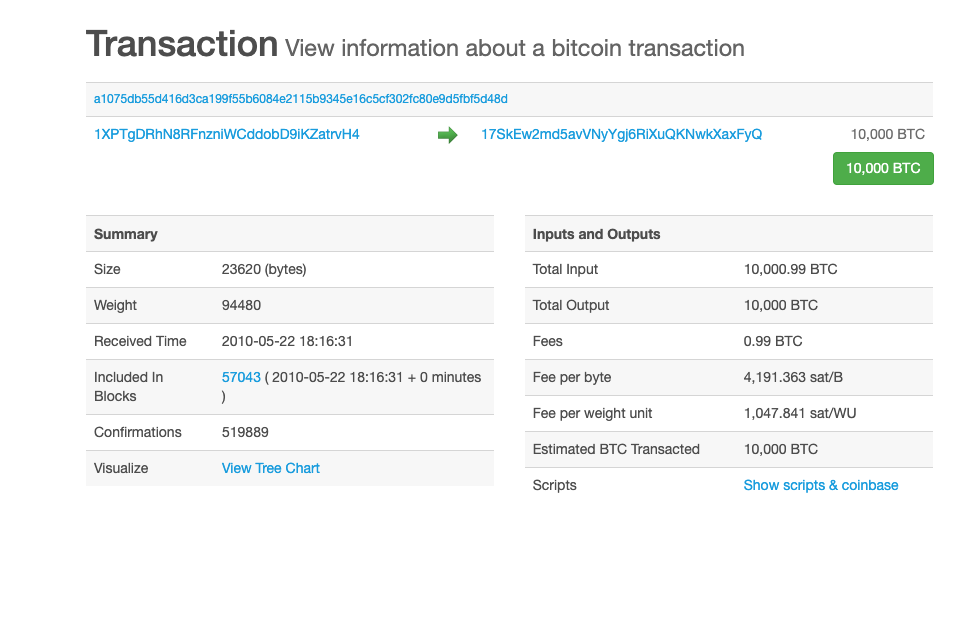This screenshot has width=958, height=643.
Task: Select the Confirmations count 519889
Action: pos(245,432)
